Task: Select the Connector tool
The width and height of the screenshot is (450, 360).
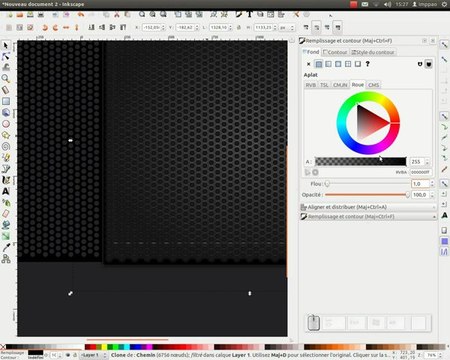Action: (6, 259)
